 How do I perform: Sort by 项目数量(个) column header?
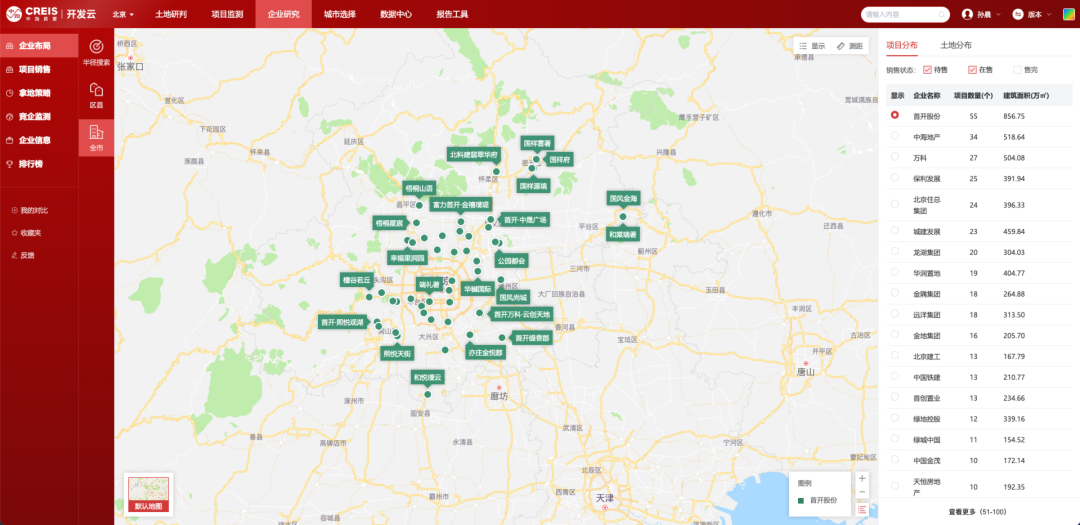[973, 95]
